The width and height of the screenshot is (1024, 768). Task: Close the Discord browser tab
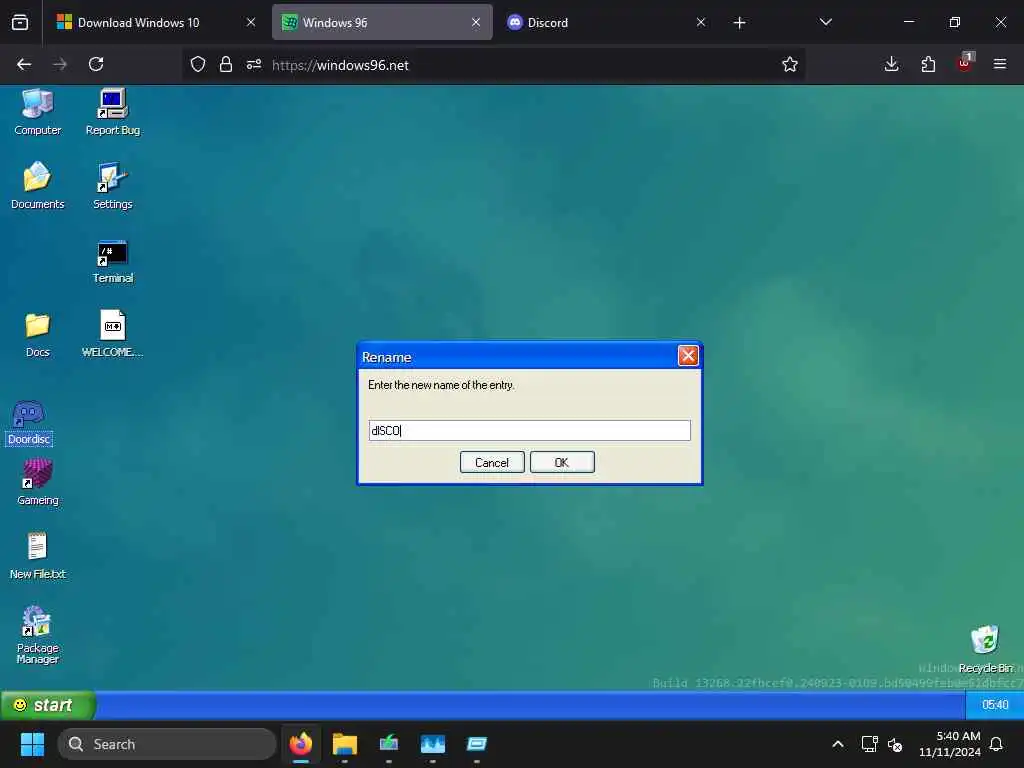coord(701,22)
